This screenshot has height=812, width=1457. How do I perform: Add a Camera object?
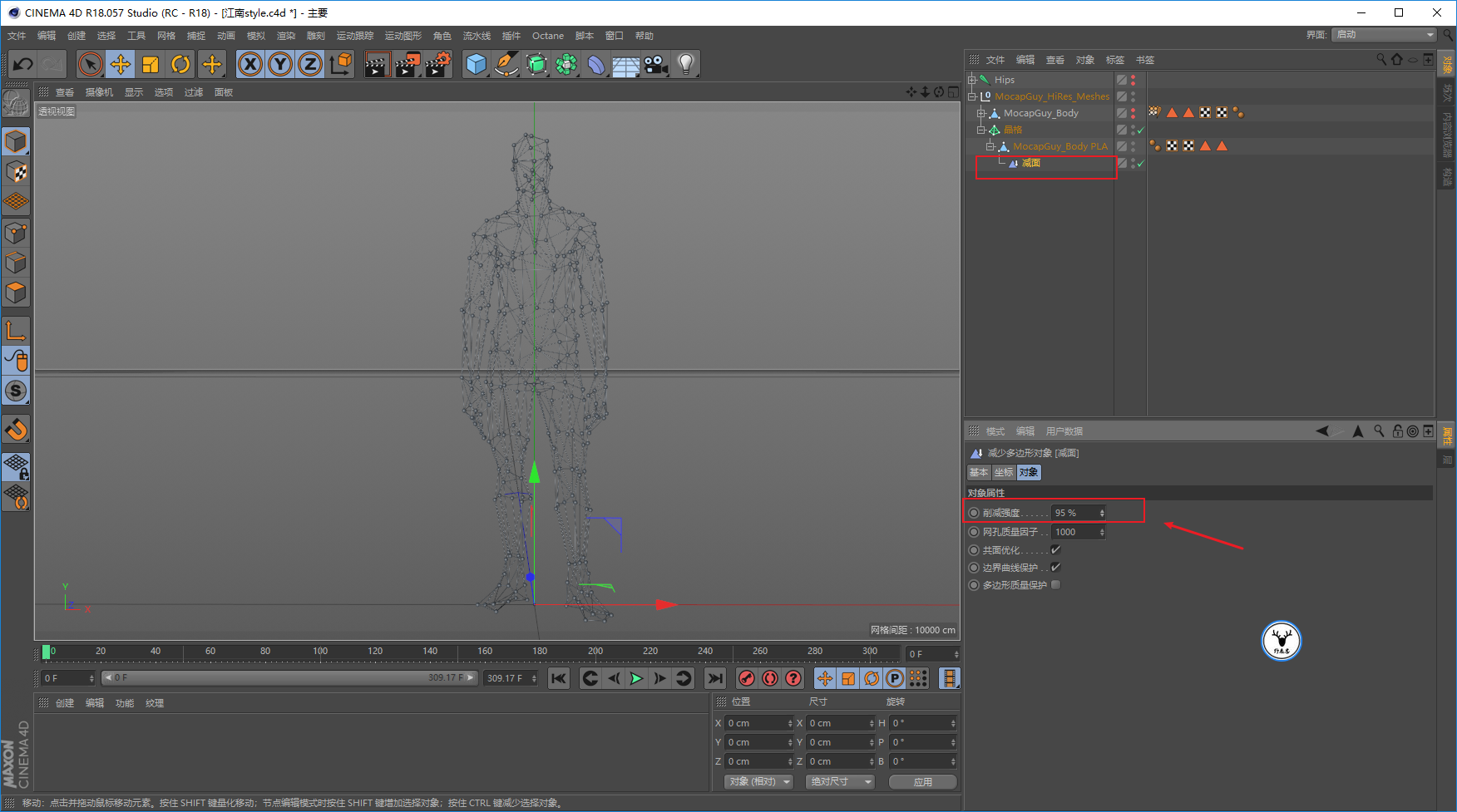coord(656,64)
